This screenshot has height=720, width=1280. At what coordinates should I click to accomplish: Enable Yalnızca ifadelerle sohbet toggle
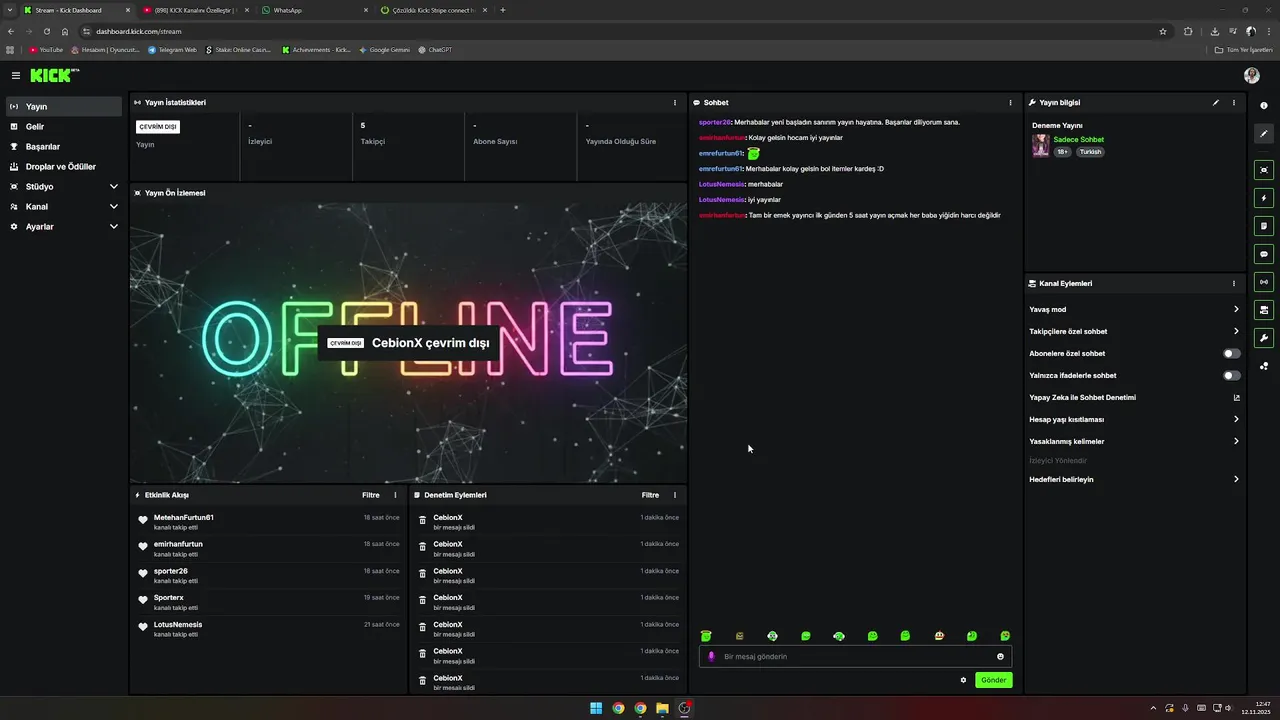[1232, 376]
